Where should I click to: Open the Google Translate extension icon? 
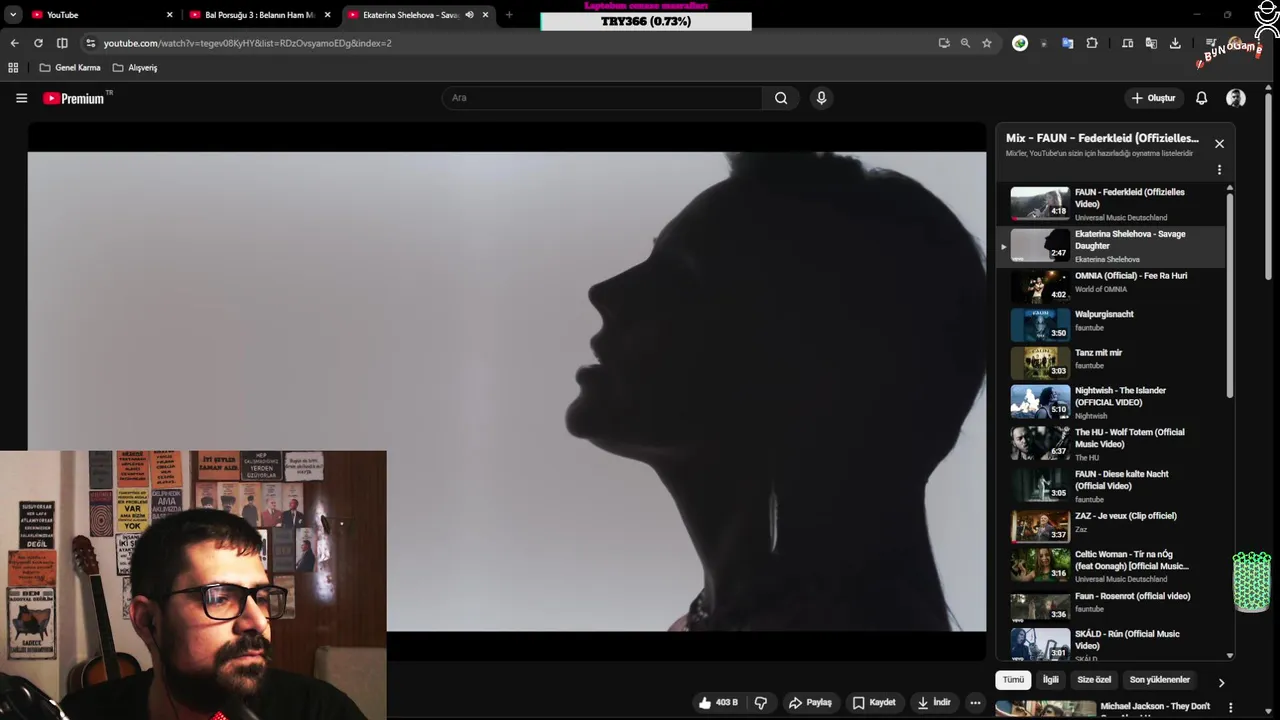coord(1067,43)
